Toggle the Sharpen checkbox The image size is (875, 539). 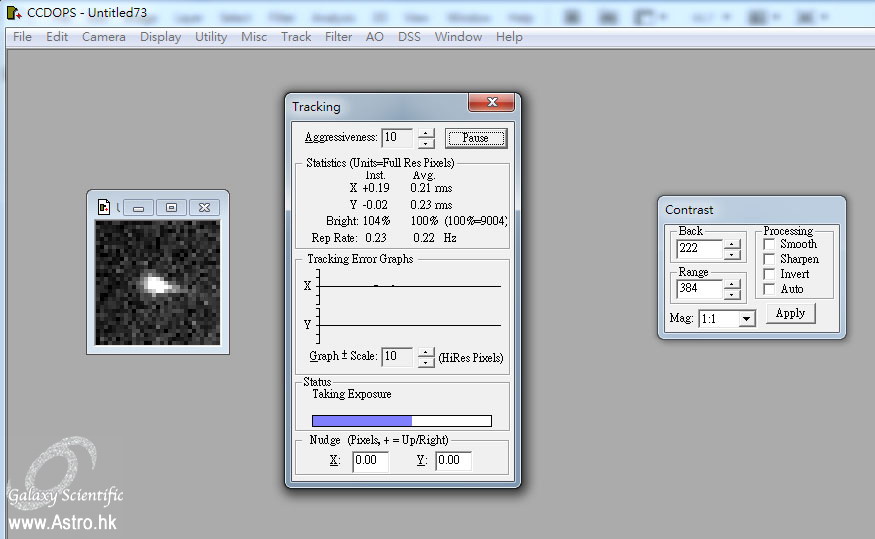768,259
